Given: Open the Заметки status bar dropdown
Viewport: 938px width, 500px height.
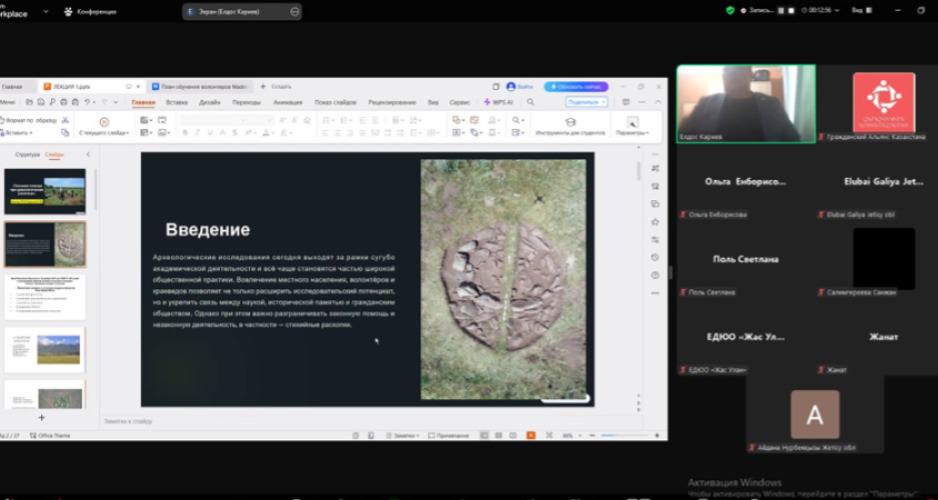Looking at the screenshot, I should click(403, 435).
